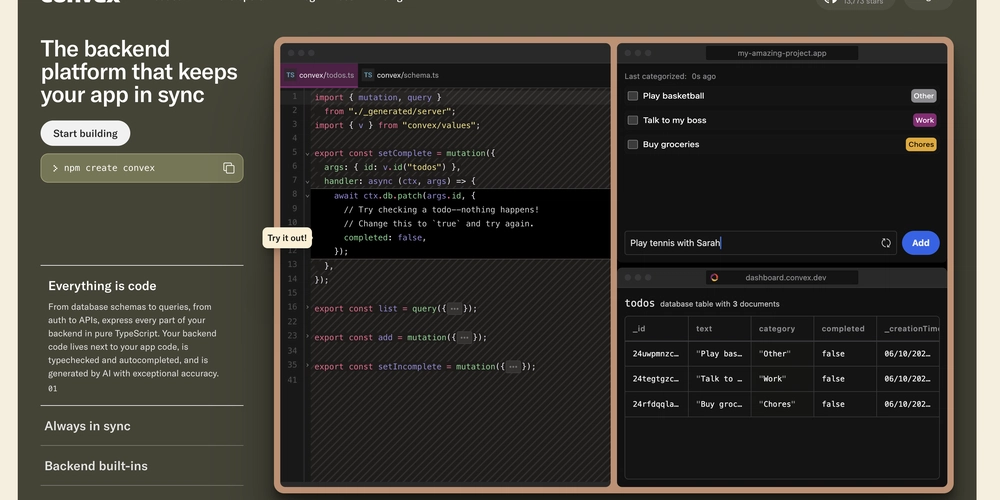
Task: Click the "Other" category cell in the table
Action: tap(782, 354)
